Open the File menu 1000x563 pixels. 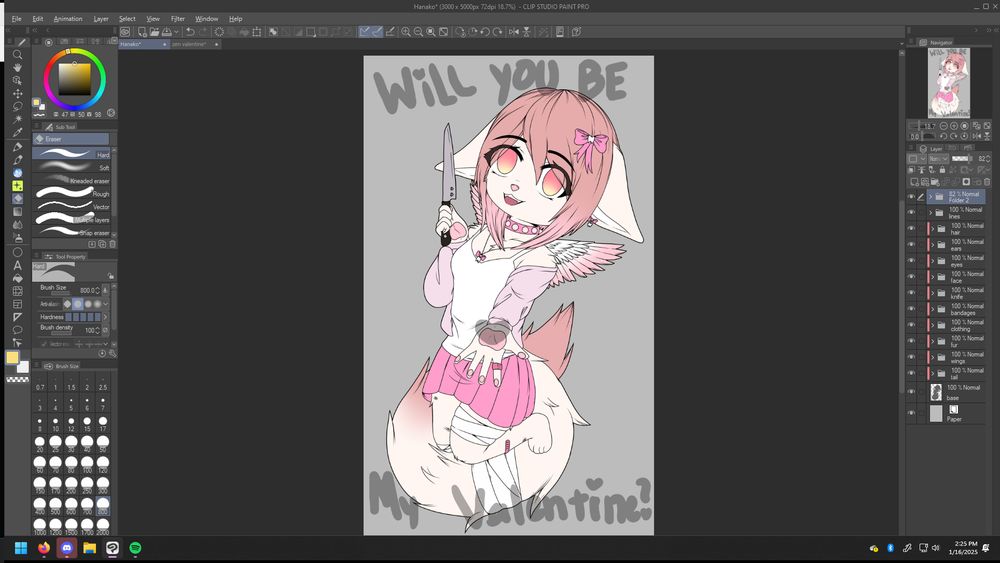17,19
